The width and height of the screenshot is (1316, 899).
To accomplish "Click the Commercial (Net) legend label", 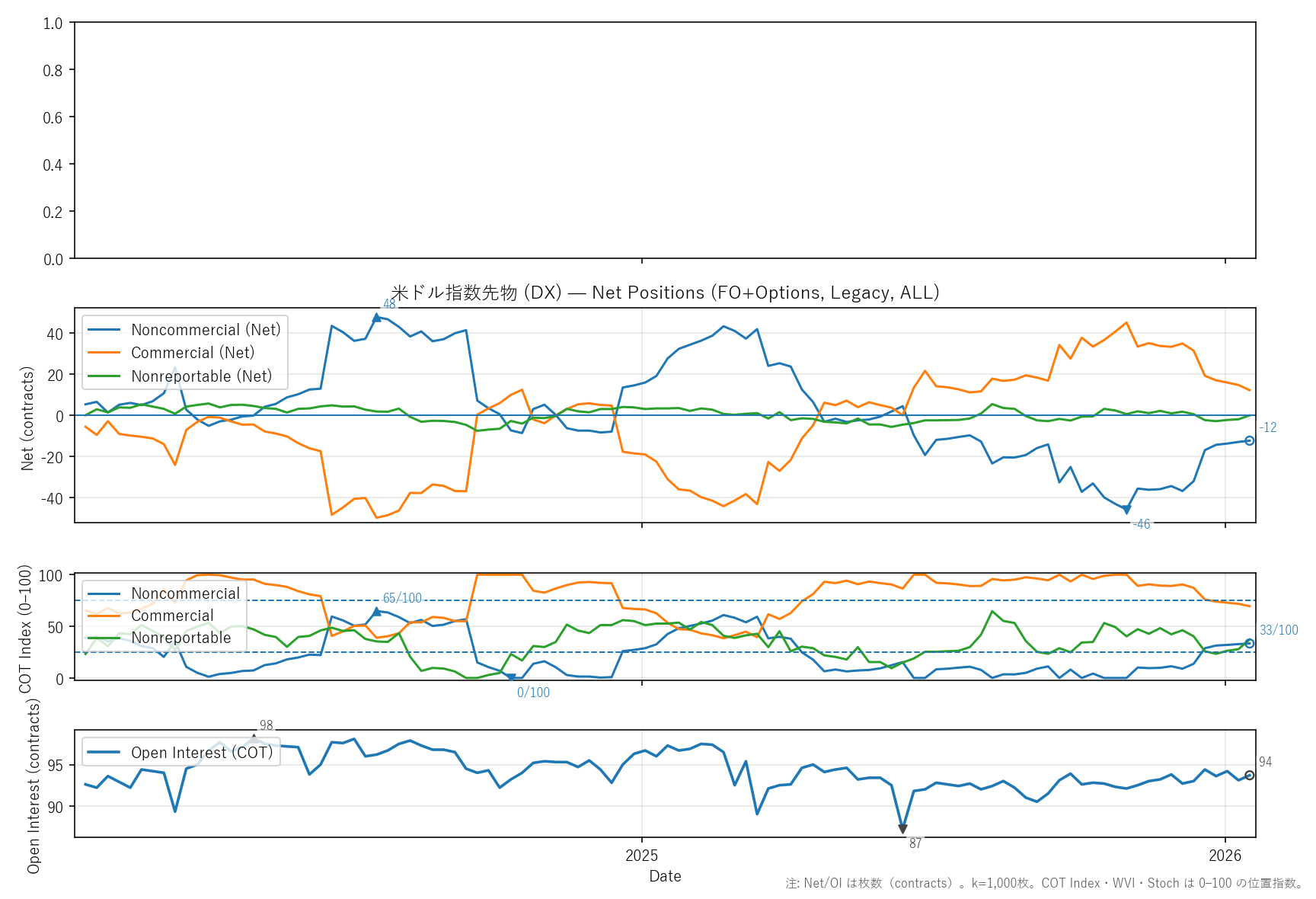I will (x=193, y=353).
